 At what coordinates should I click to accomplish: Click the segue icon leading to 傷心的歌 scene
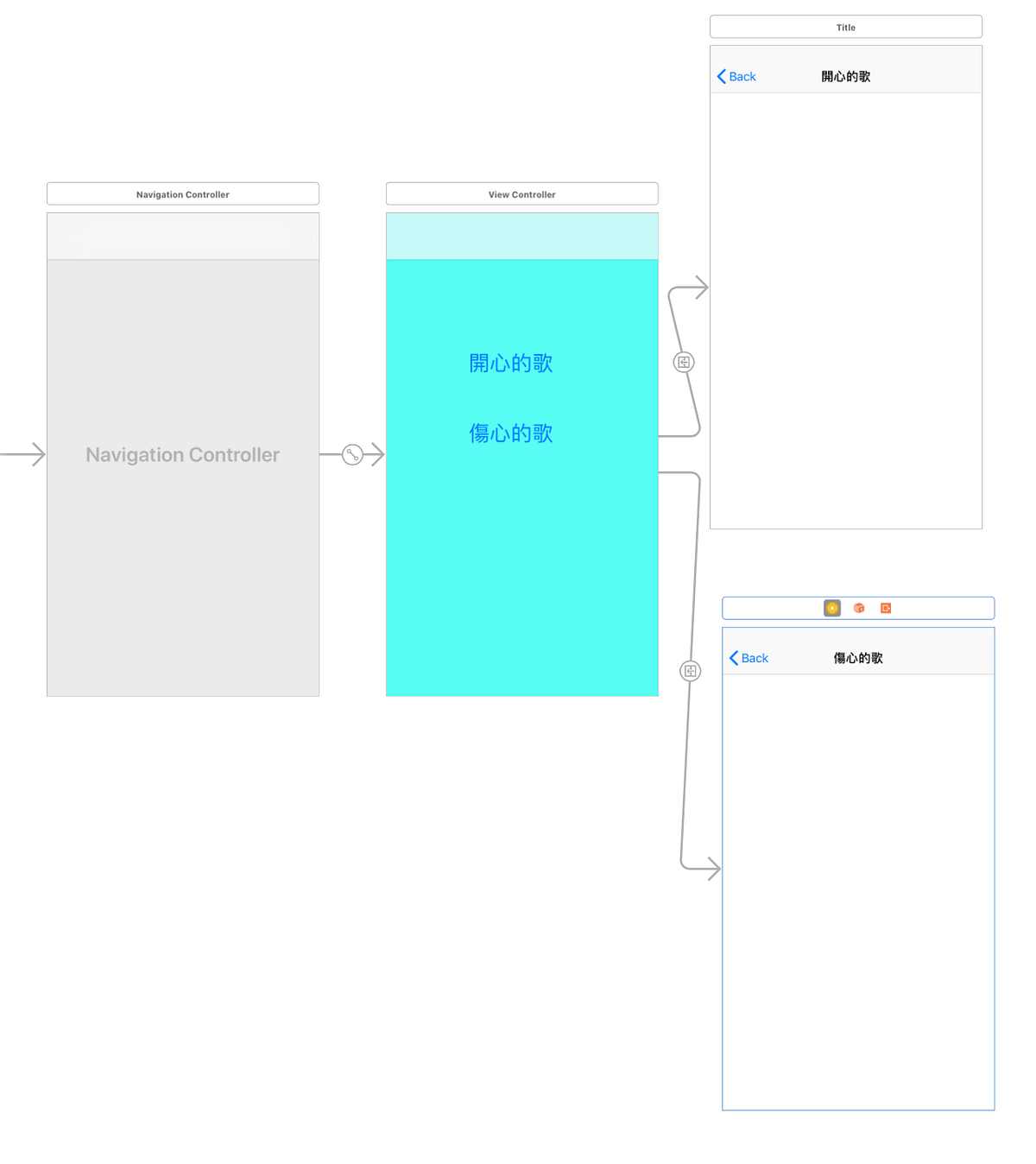[690, 671]
